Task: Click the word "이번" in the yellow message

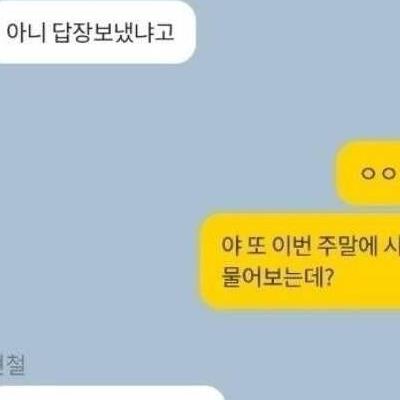Action: 292,246
